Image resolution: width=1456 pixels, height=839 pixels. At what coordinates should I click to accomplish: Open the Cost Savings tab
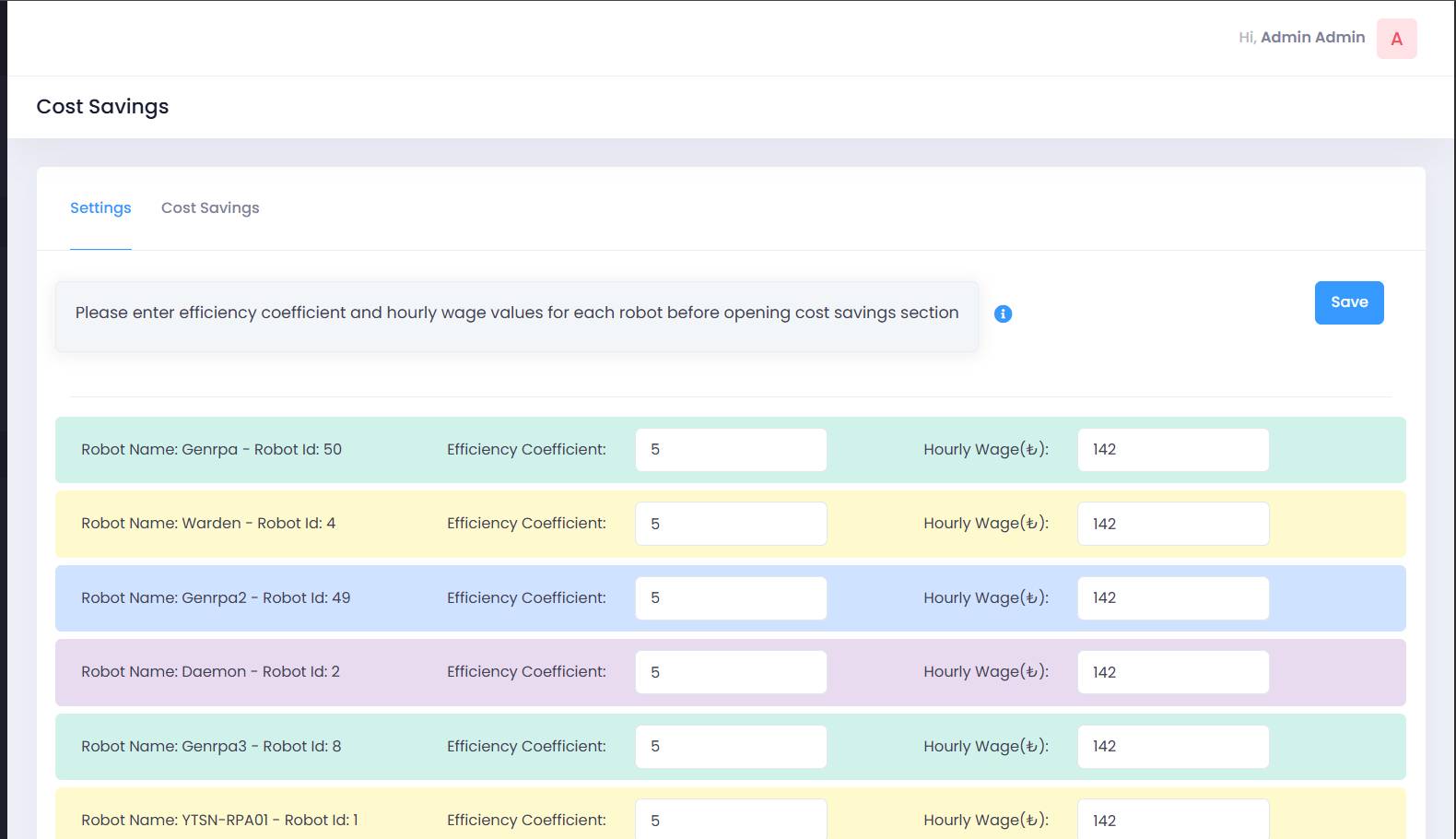click(210, 208)
